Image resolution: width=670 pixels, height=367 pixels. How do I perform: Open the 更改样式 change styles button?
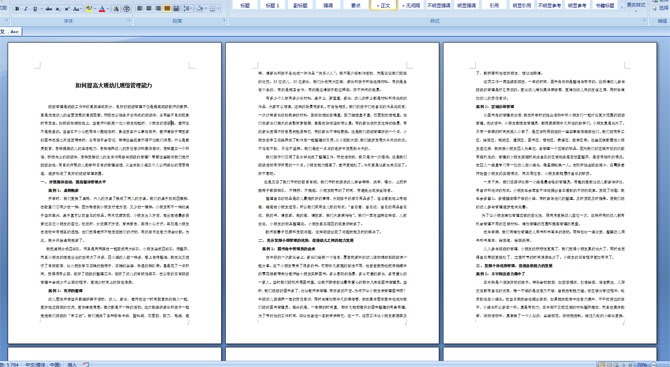click(635, 5)
